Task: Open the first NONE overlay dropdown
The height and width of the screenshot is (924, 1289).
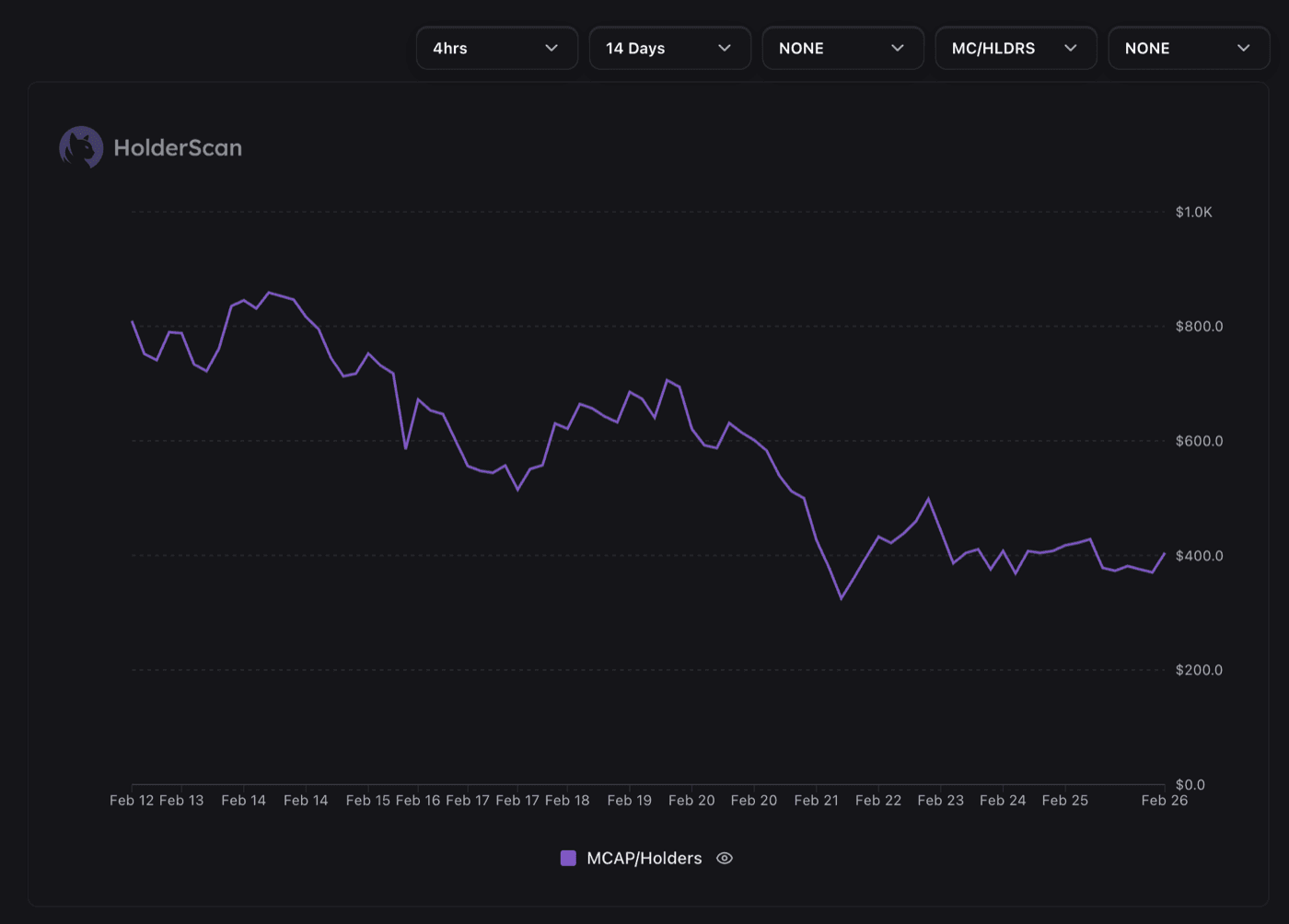Action: [x=842, y=48]
